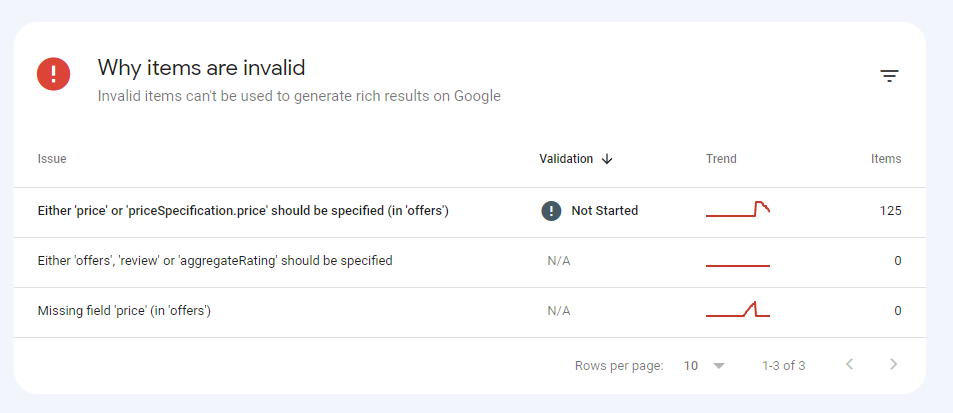Click the Validation column header
The image size is (953, 413).
pyautogui.click(x=566, y=159)
